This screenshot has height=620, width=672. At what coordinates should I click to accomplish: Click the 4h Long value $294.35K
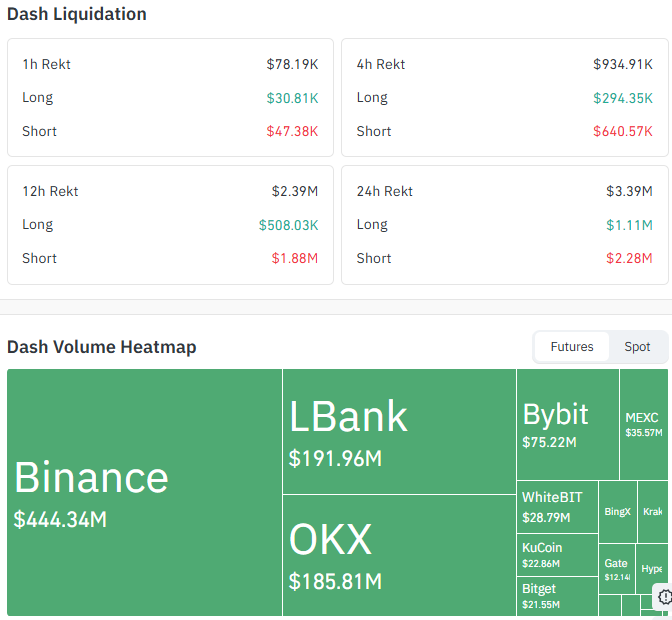[623, 98]
